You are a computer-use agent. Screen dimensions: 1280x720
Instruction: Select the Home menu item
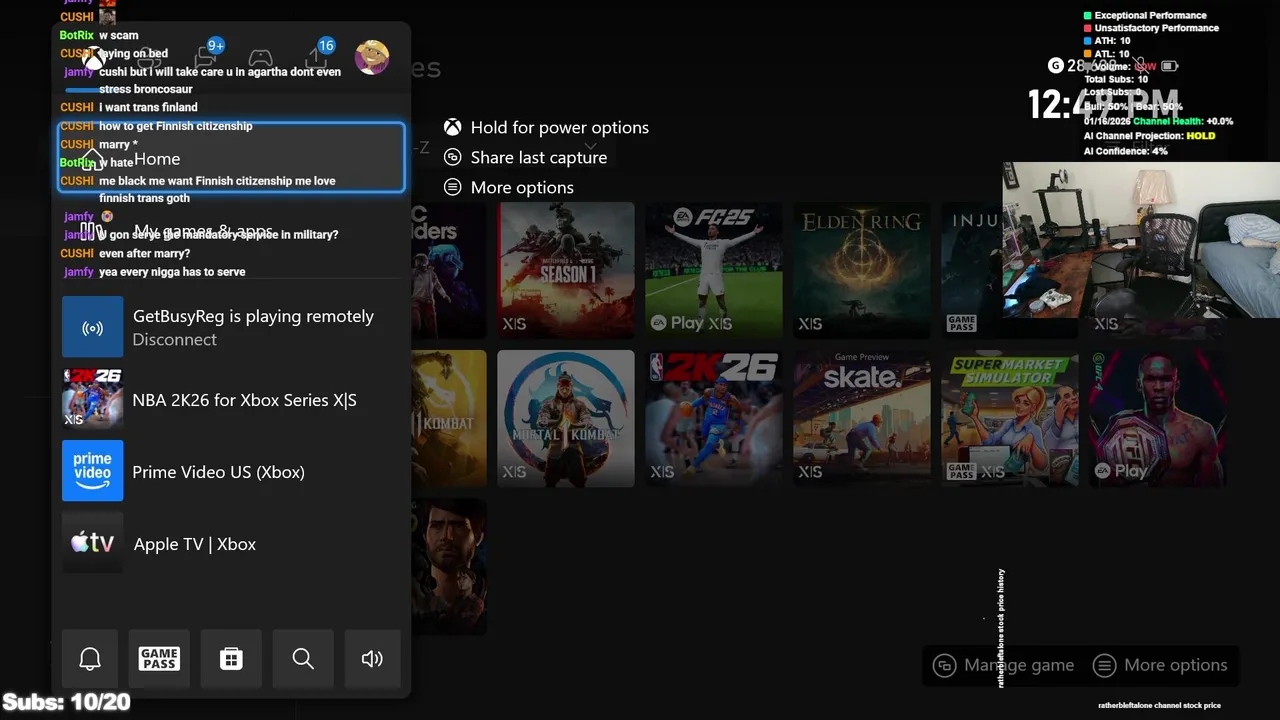coord(231,158)
